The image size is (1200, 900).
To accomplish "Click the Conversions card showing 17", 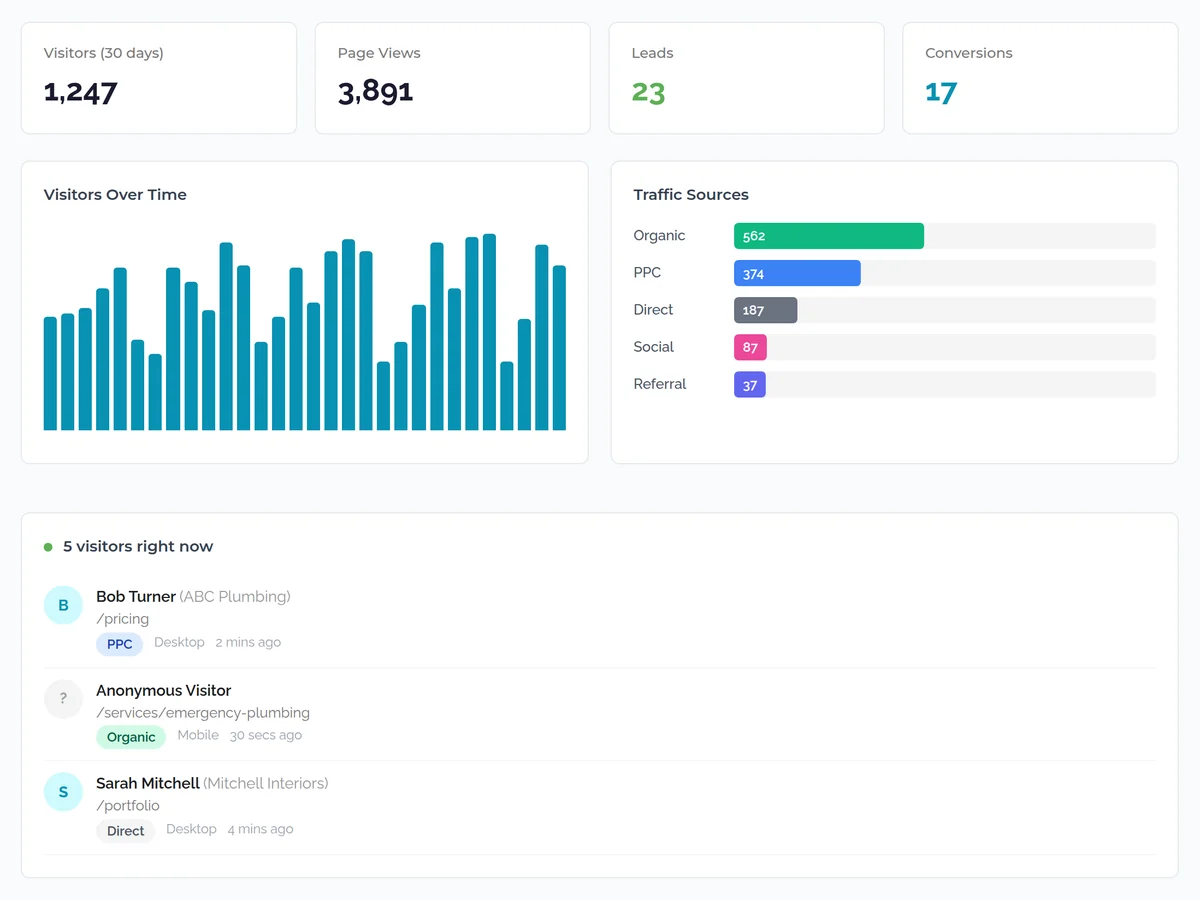I will point(1040,78).
